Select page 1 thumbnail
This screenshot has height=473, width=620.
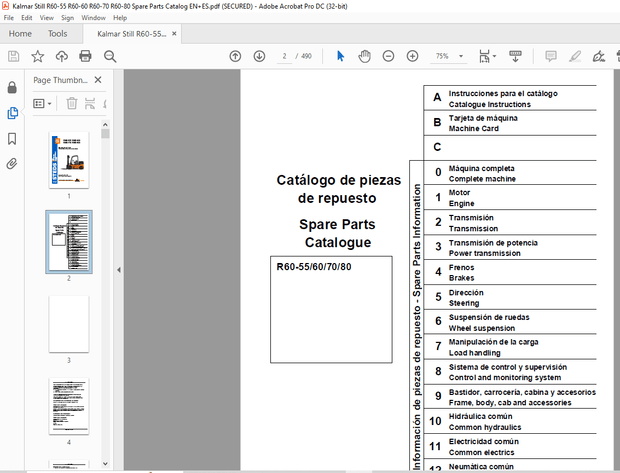tap(69, 160)
